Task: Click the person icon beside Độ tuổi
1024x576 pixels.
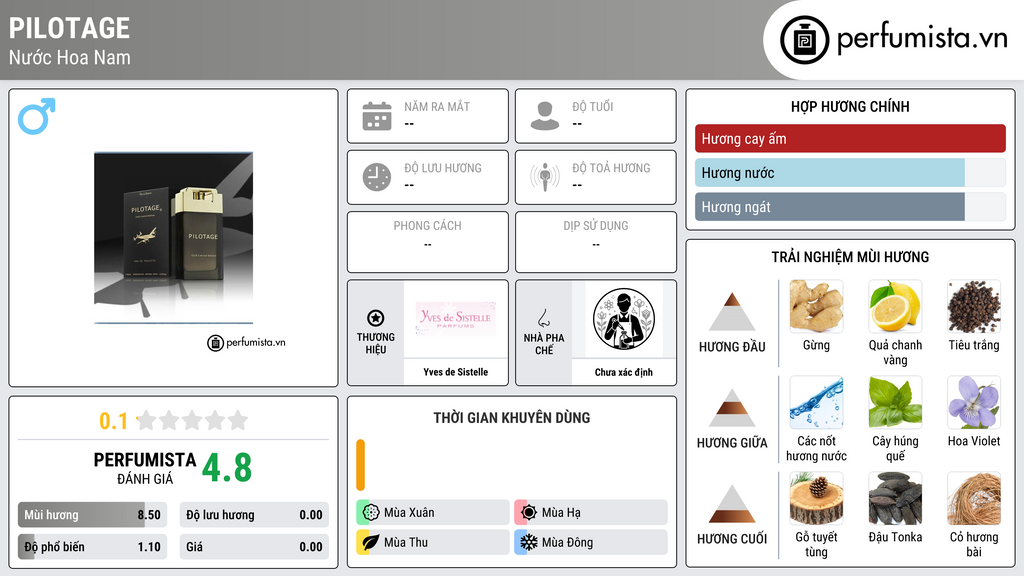Action: 545,116
